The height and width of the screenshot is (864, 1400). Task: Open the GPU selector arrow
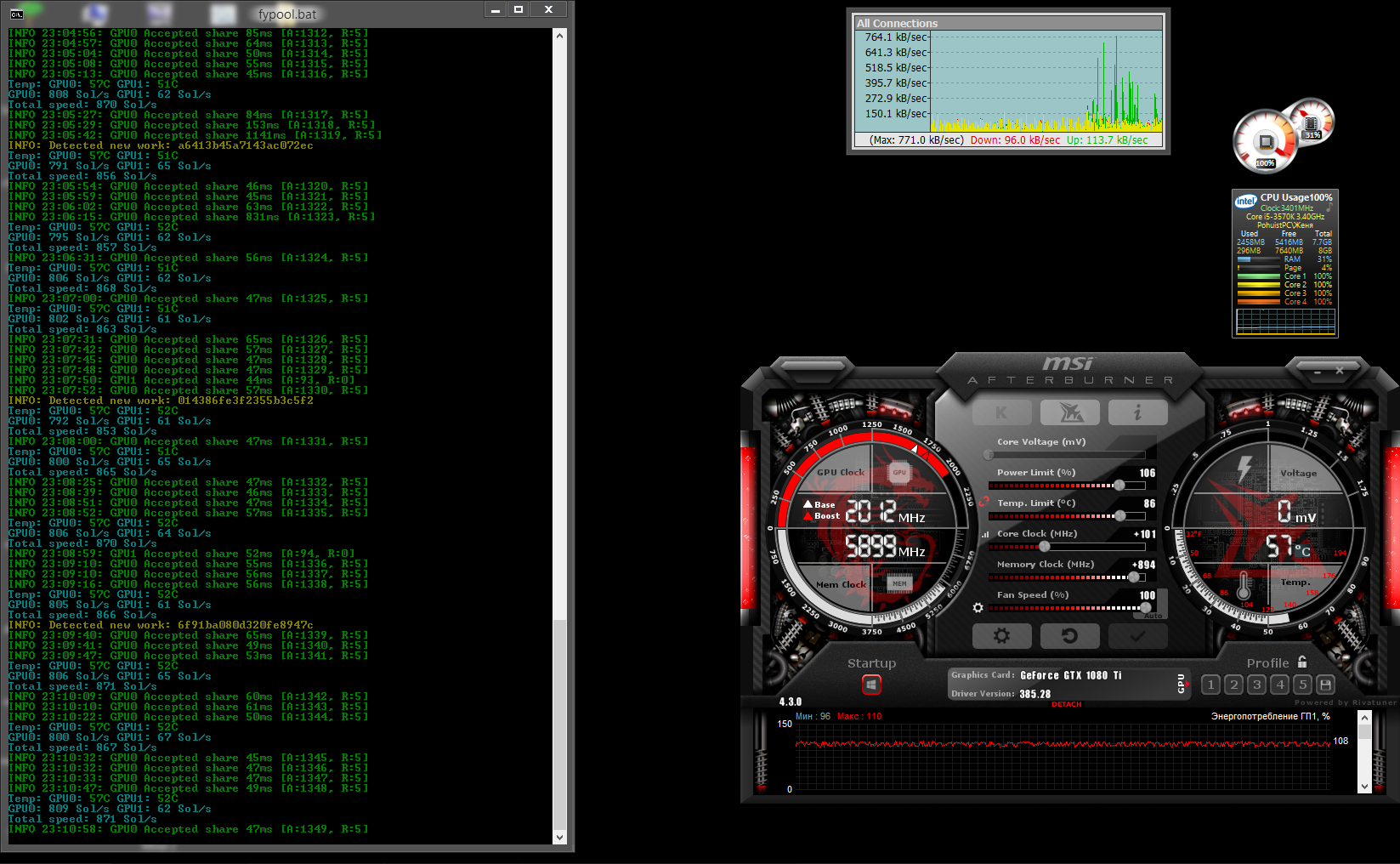pyautogui.click(x=1187, y=685)
